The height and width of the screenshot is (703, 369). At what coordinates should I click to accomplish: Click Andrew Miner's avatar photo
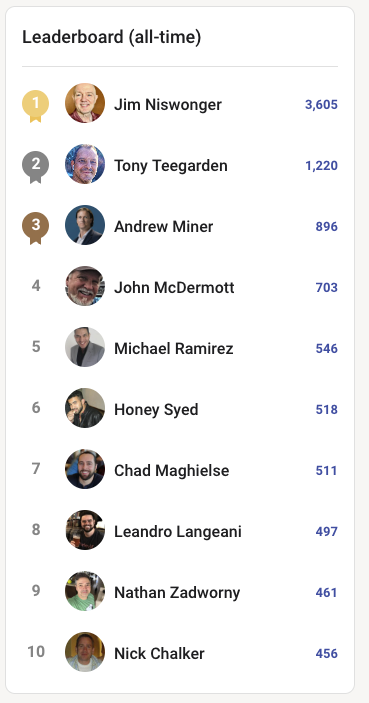click(85, 225)
